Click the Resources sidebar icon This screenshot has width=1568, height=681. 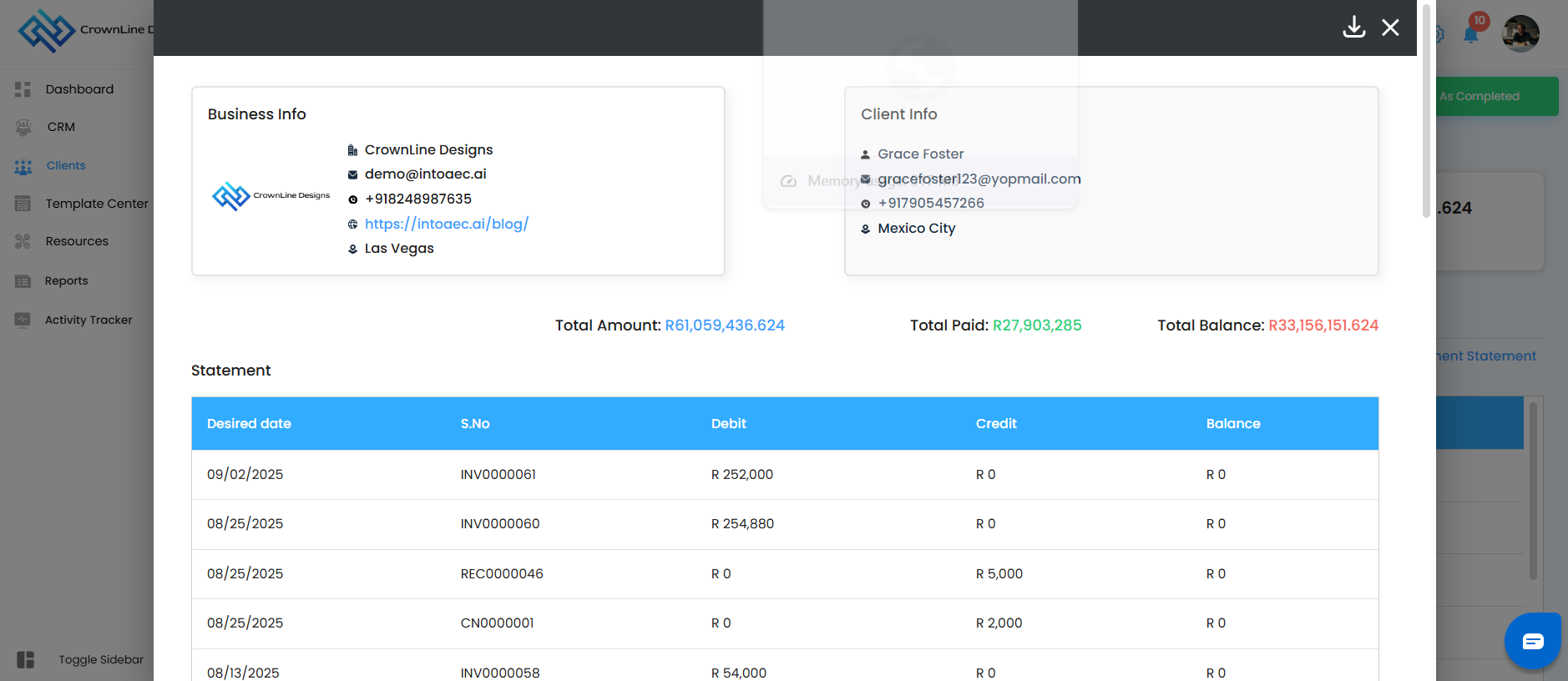pos(23,241)
